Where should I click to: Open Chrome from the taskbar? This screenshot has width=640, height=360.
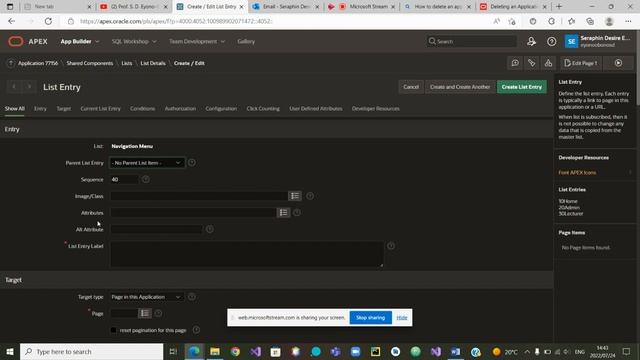point(235,351)
